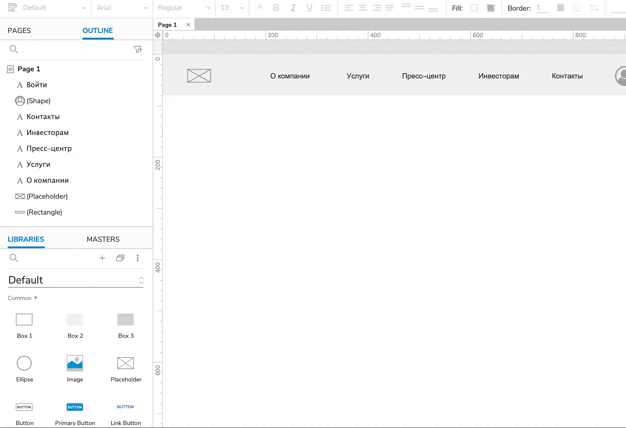Align text to the vertical middle
Screen dimensions: 626x428
420,8
